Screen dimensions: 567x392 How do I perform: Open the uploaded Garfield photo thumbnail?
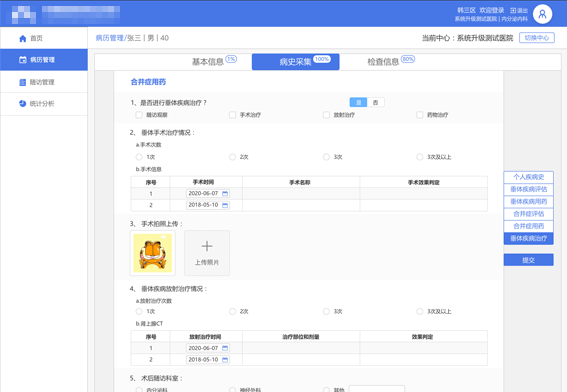coord(153,253)
